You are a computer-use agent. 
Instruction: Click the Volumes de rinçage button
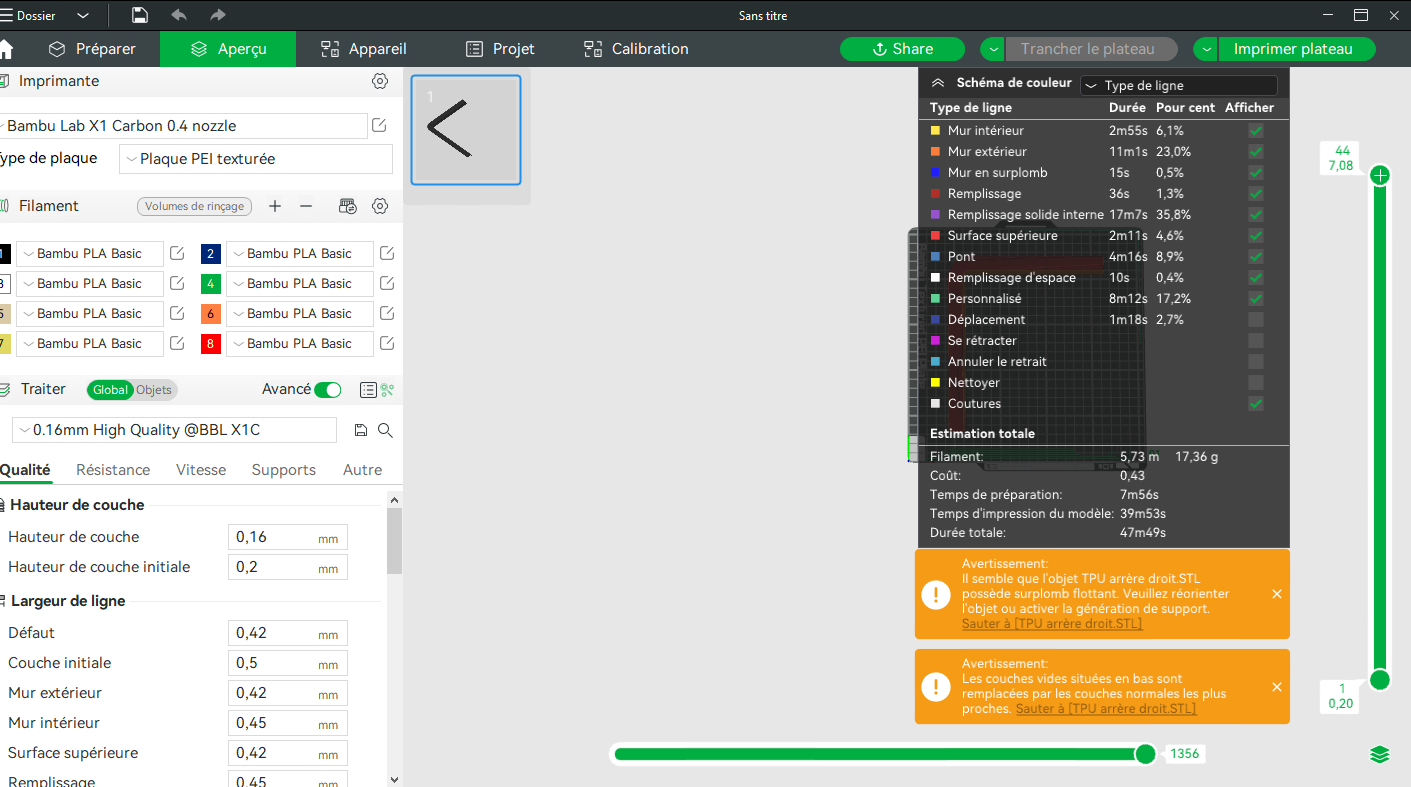tap(194, 206)
